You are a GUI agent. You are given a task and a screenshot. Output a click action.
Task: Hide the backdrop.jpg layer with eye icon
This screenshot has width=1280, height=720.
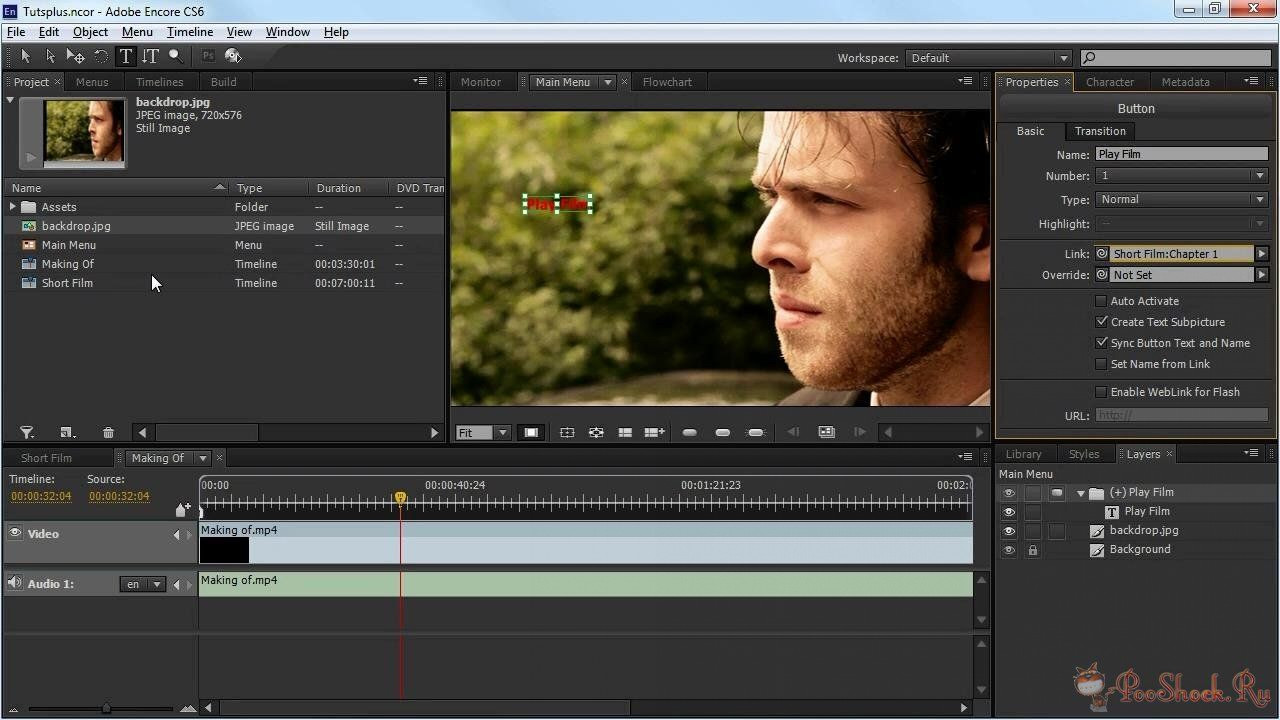pyautogui.click(x=1008, y=531)
